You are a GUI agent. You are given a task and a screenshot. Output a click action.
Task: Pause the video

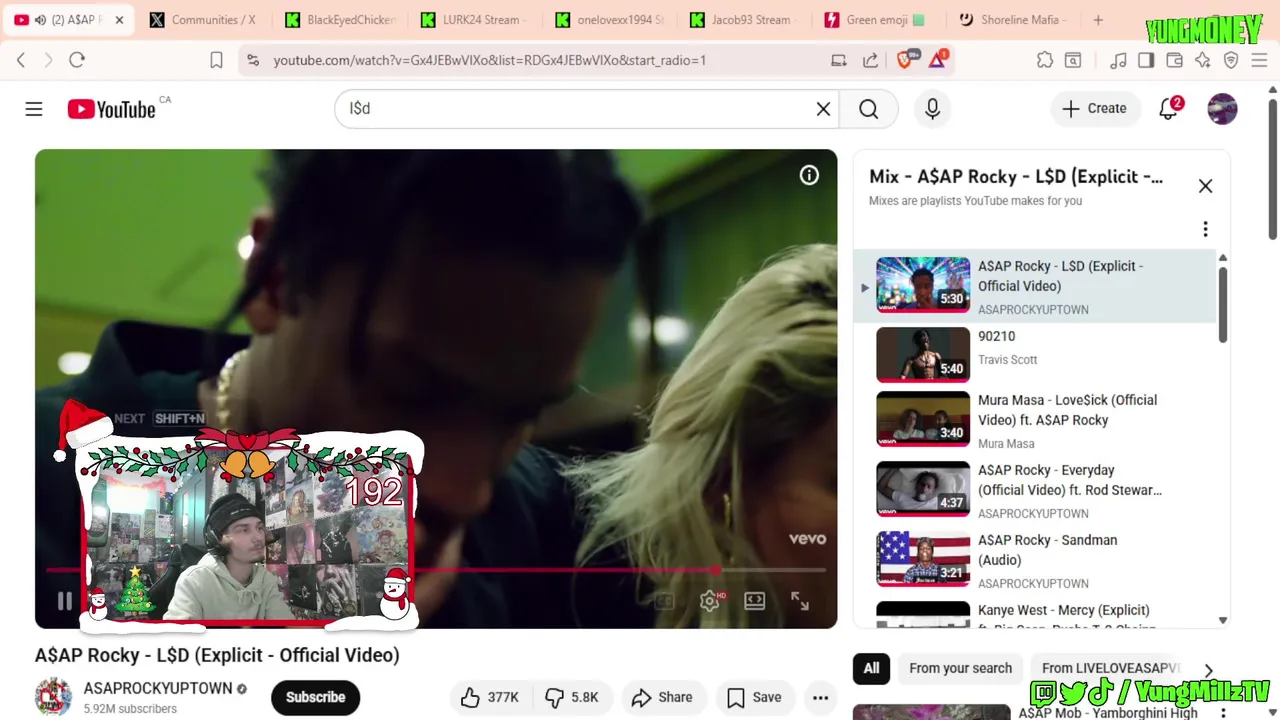[x=65, y=601]
